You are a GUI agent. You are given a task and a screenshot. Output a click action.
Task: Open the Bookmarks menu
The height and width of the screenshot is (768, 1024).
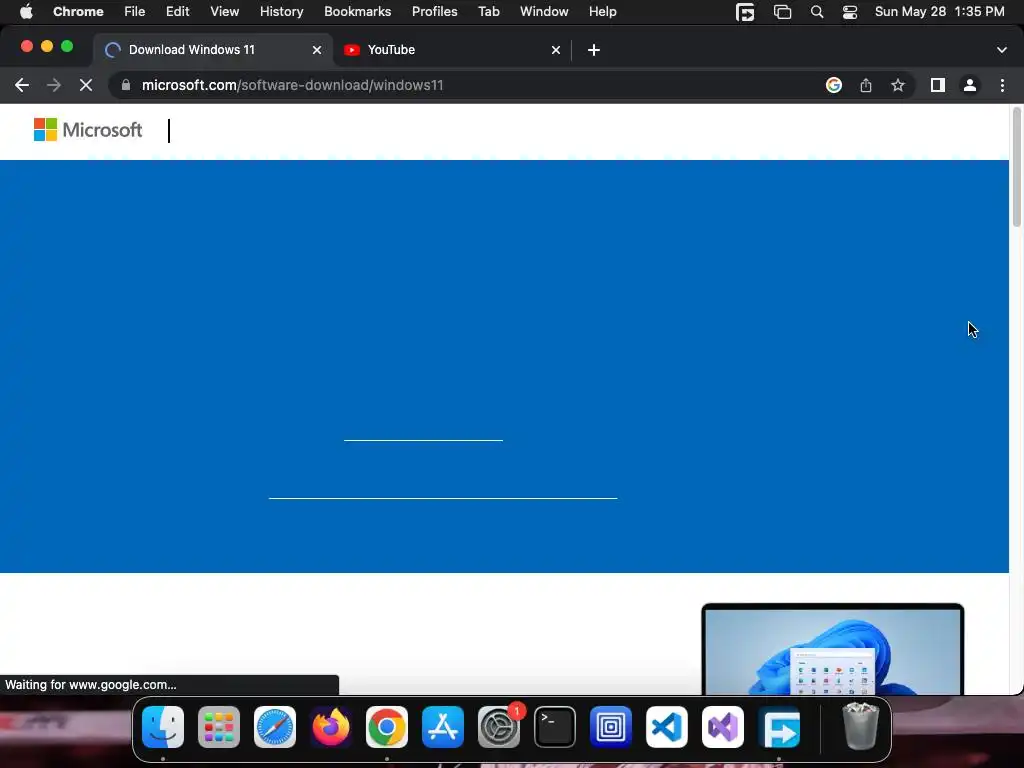357,11
